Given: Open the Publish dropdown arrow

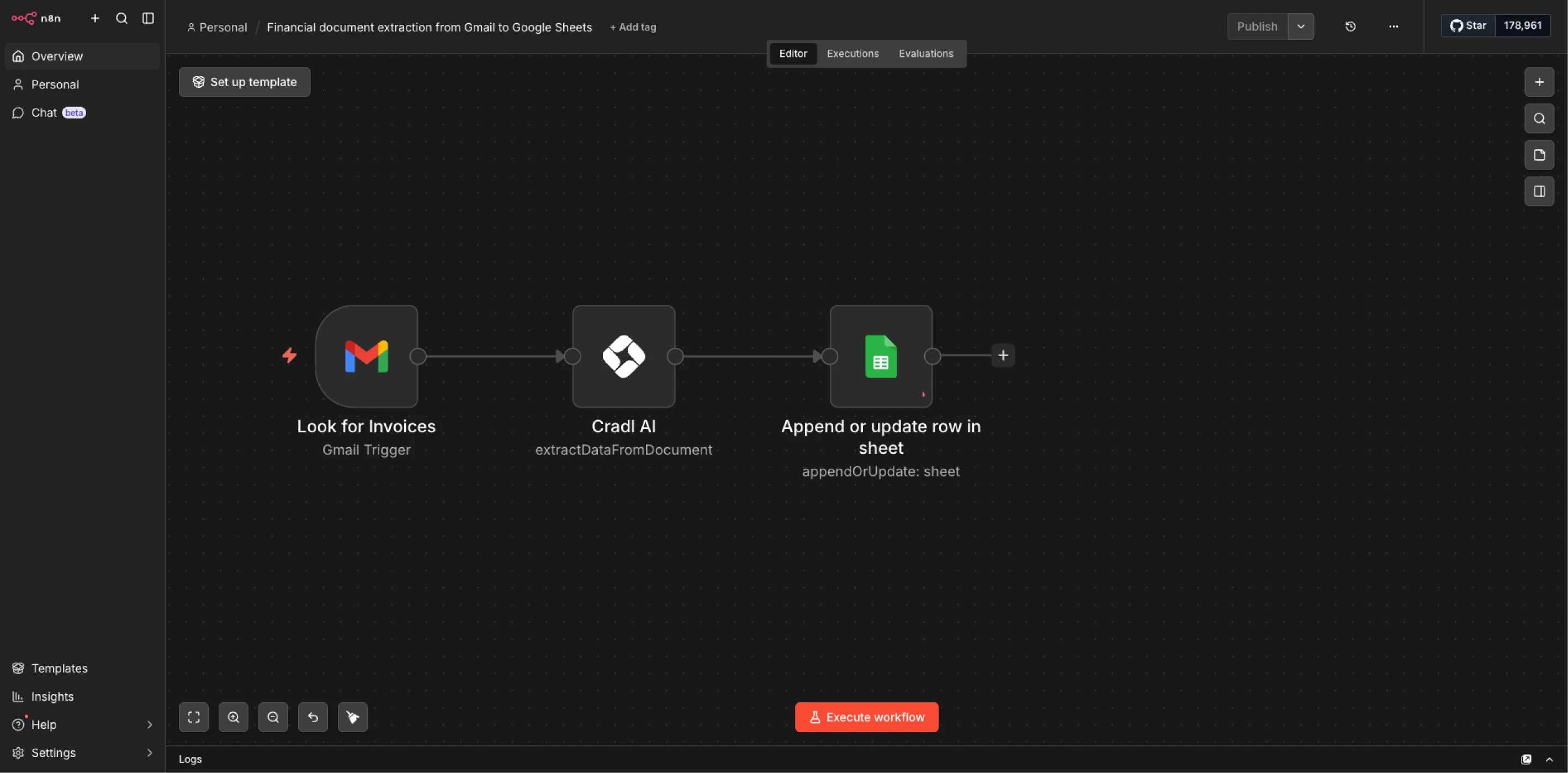Looking at the screenshot, I should coord(1301,26).
